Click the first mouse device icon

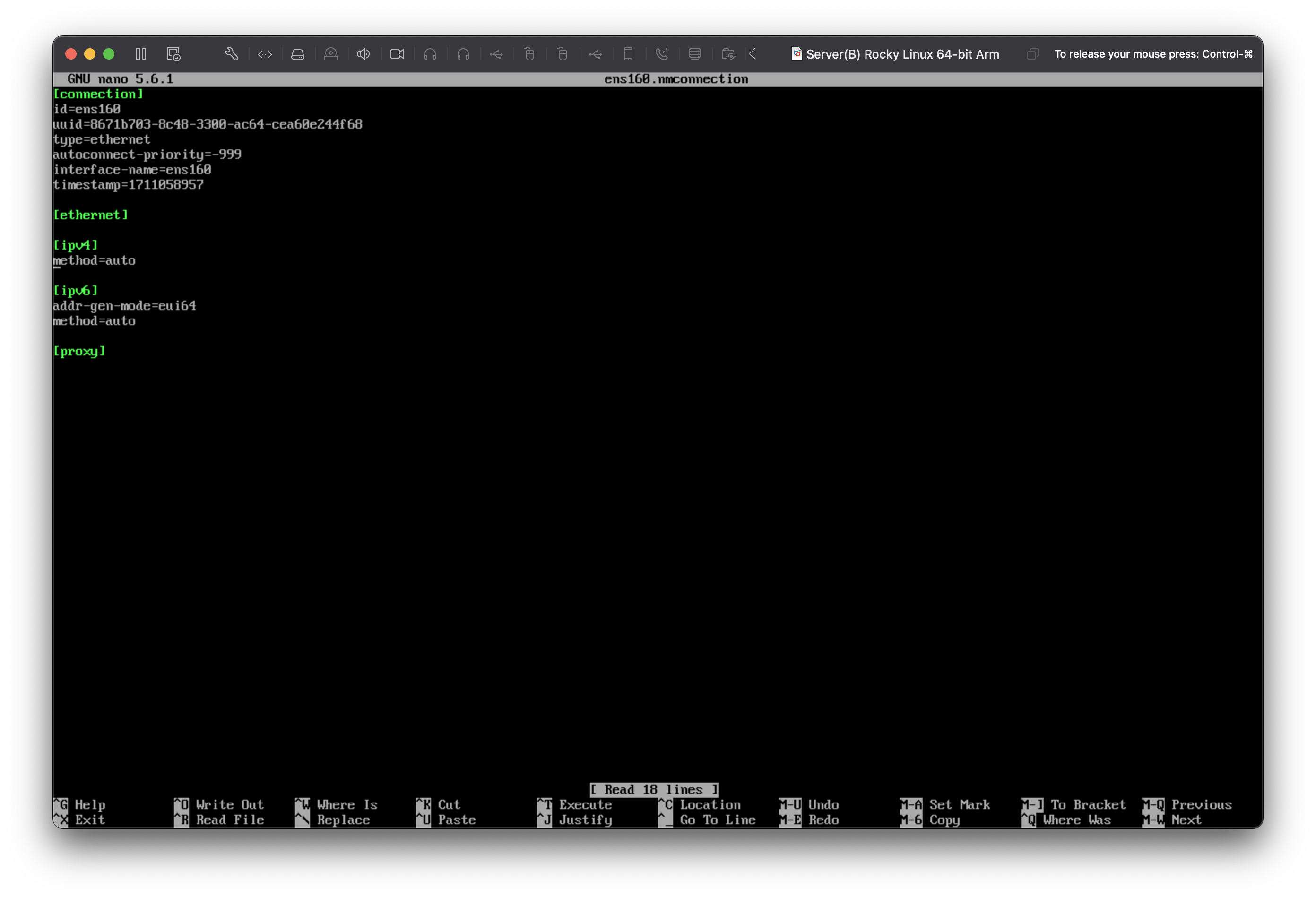tap(529, 54)
